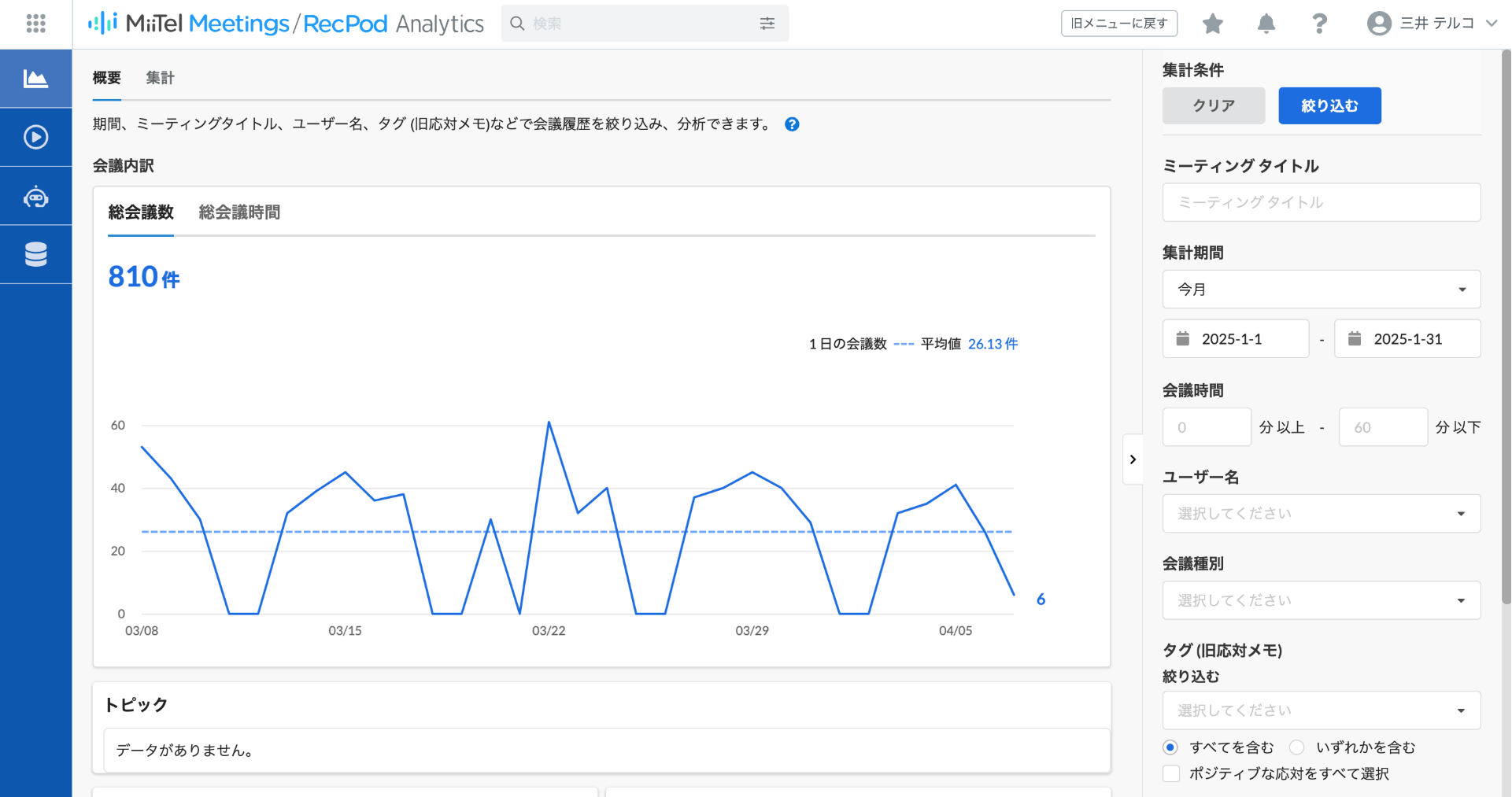Switch to the 集計 tab
1512x797 pixels.
click(160, 78)
